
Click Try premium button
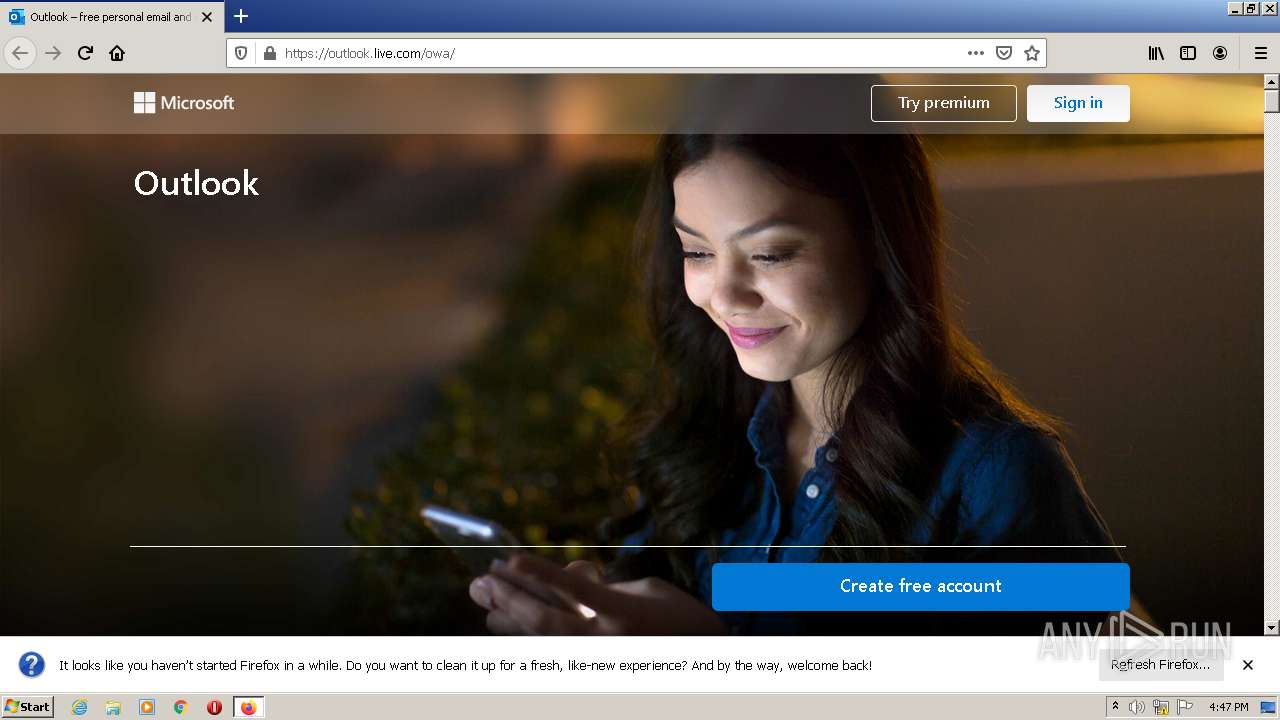(944, 103)
